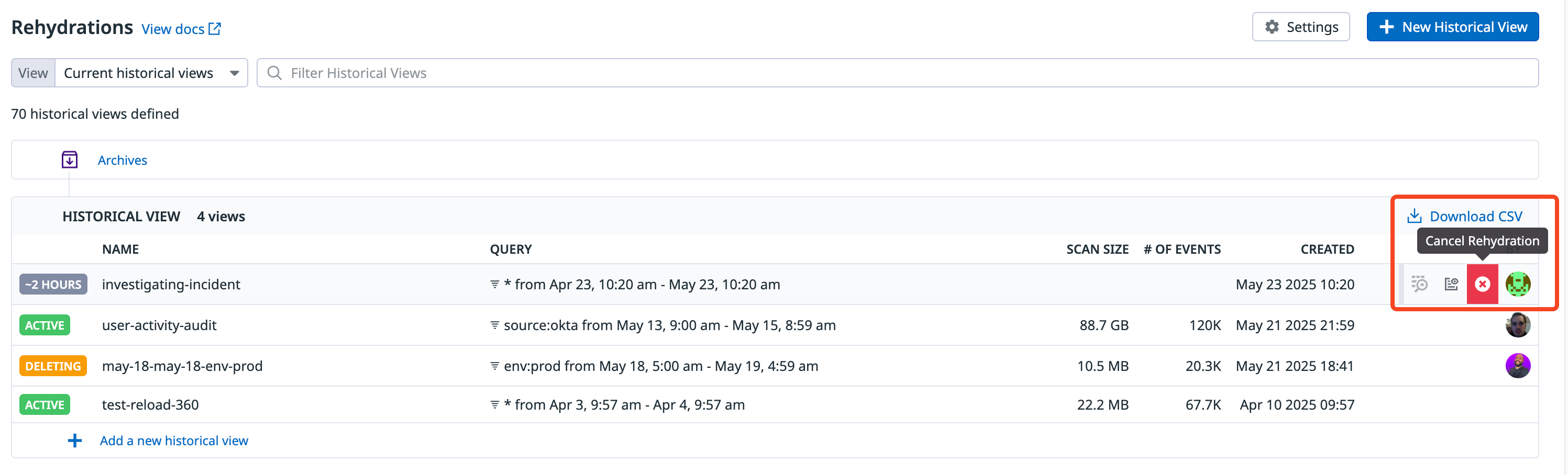Open Settings with the gear button
This screenshot has height=474, width=1568.
point(1301,27)
